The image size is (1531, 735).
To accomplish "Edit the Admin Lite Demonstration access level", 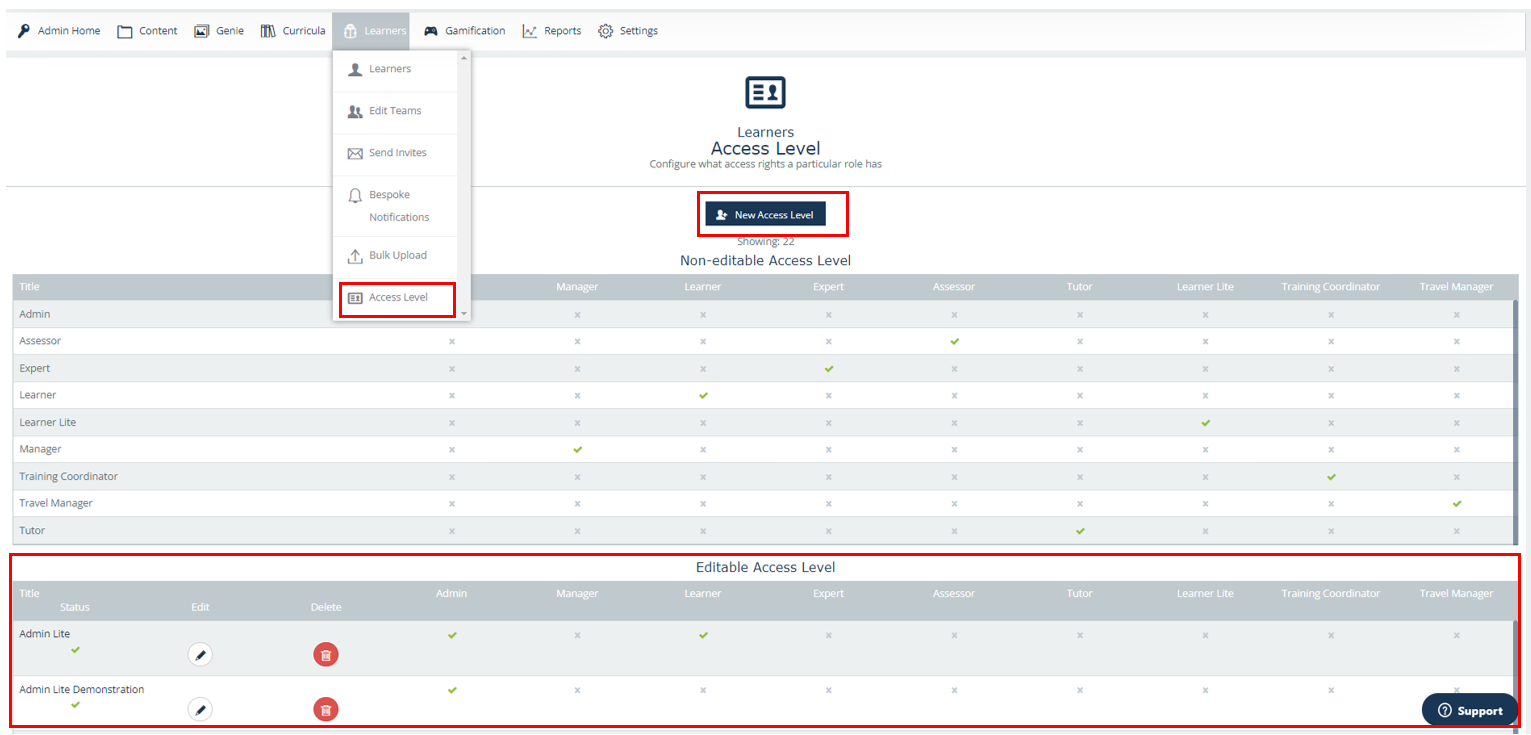I will pos(200,710).
